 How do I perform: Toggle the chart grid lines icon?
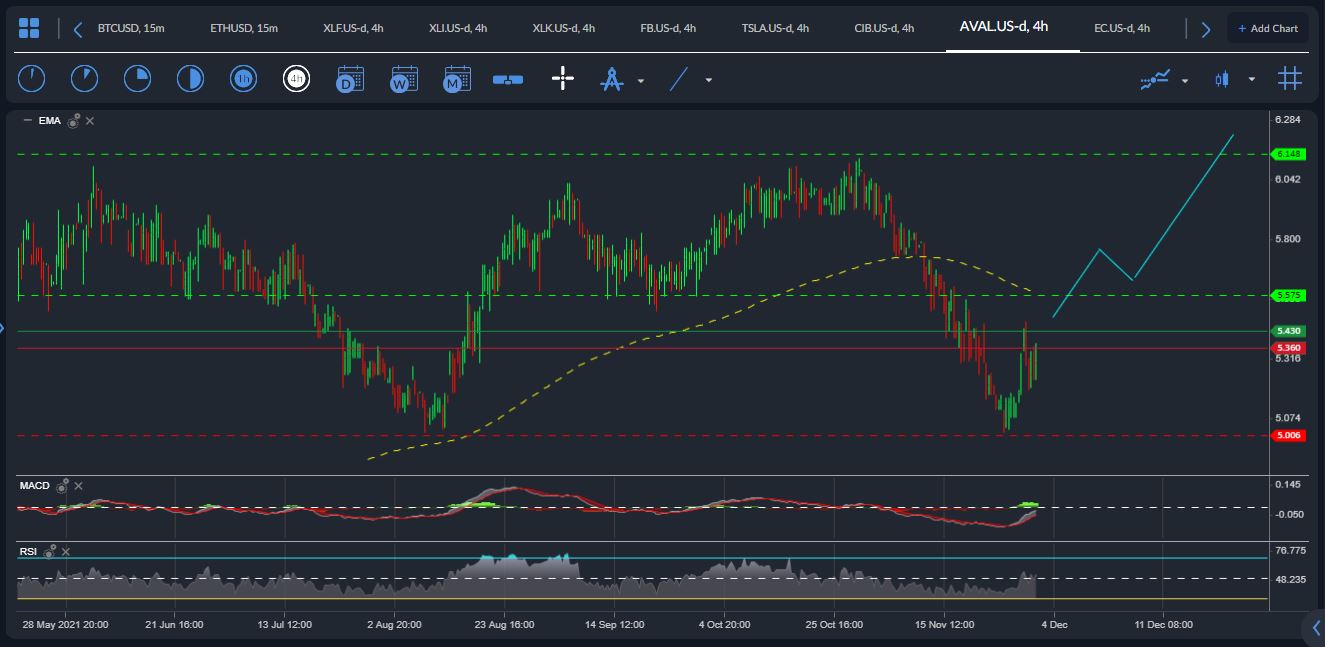click(x=1289, y=79)
